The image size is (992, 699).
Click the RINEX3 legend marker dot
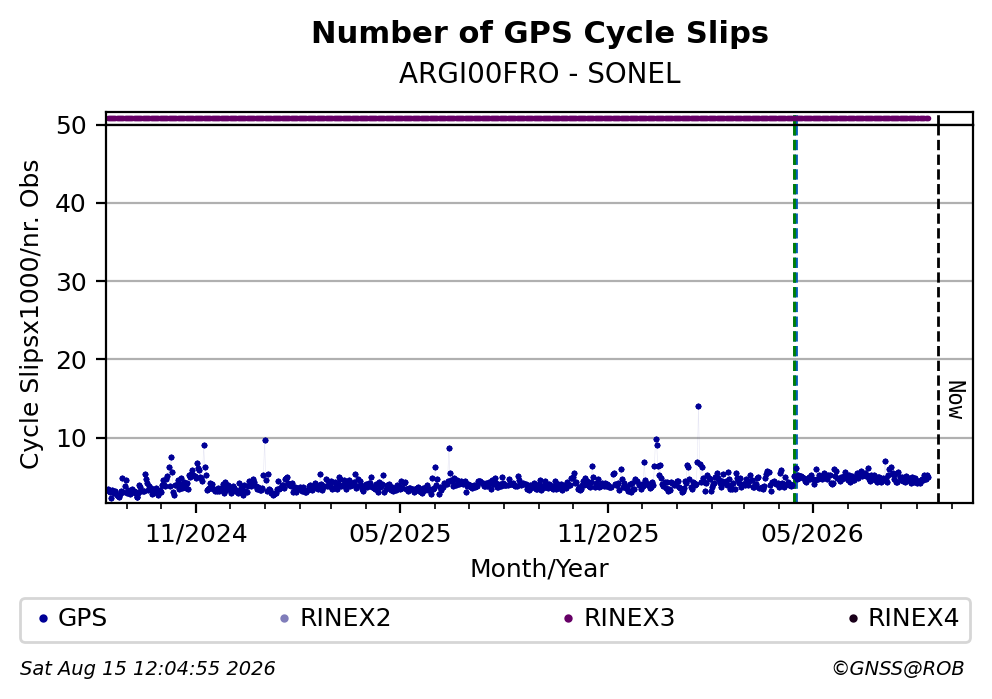click(568, 619)
